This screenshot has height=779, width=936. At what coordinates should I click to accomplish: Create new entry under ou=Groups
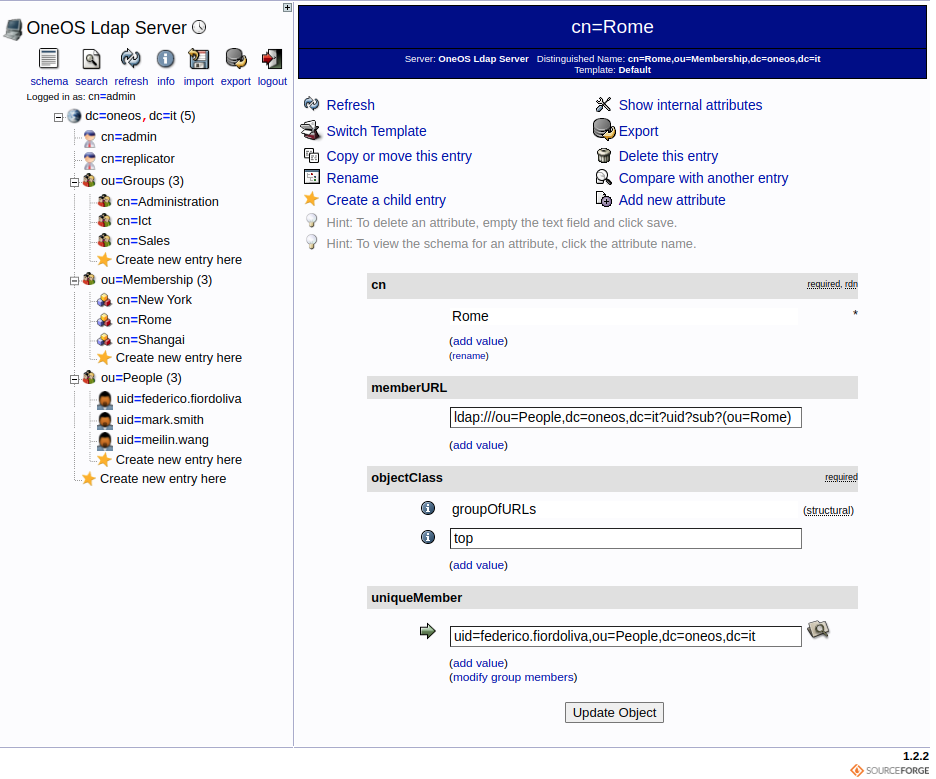click(178, 260)
